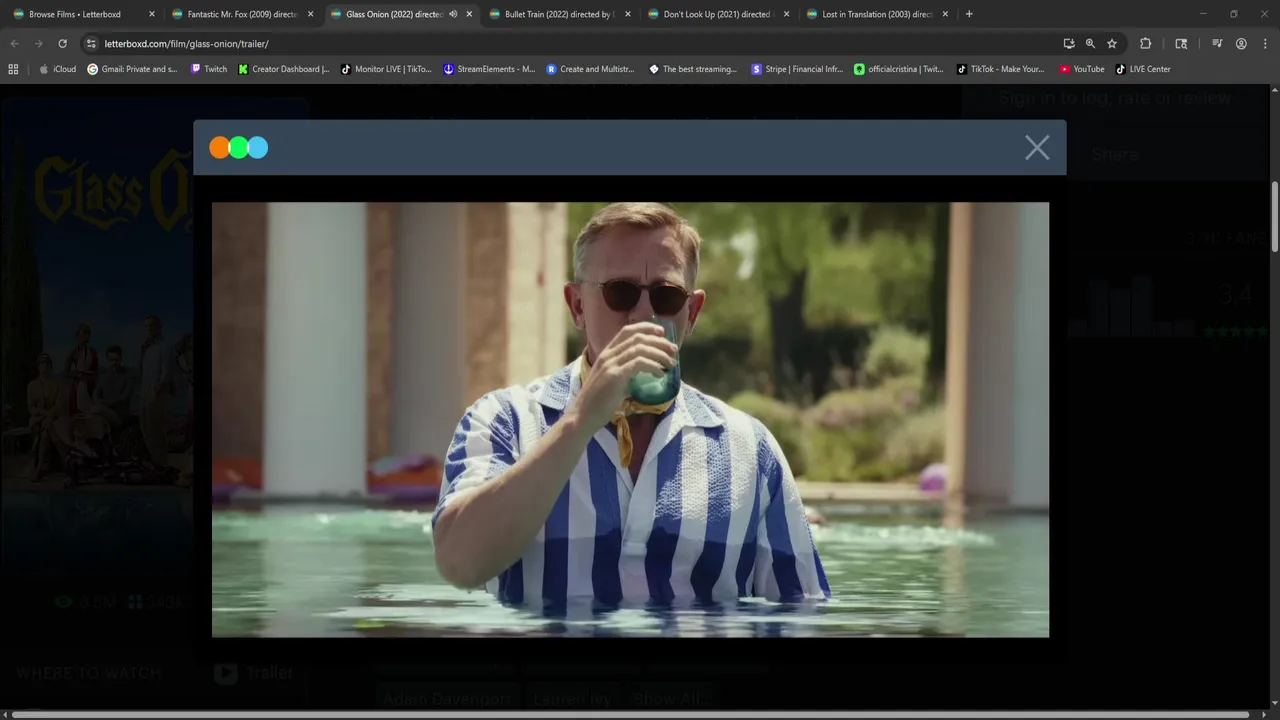Viewport: 1280px width, 720px height.
Task: Open the apps grid in bookmarks bar
Action: pyautogui.click(x=13, y=69)
